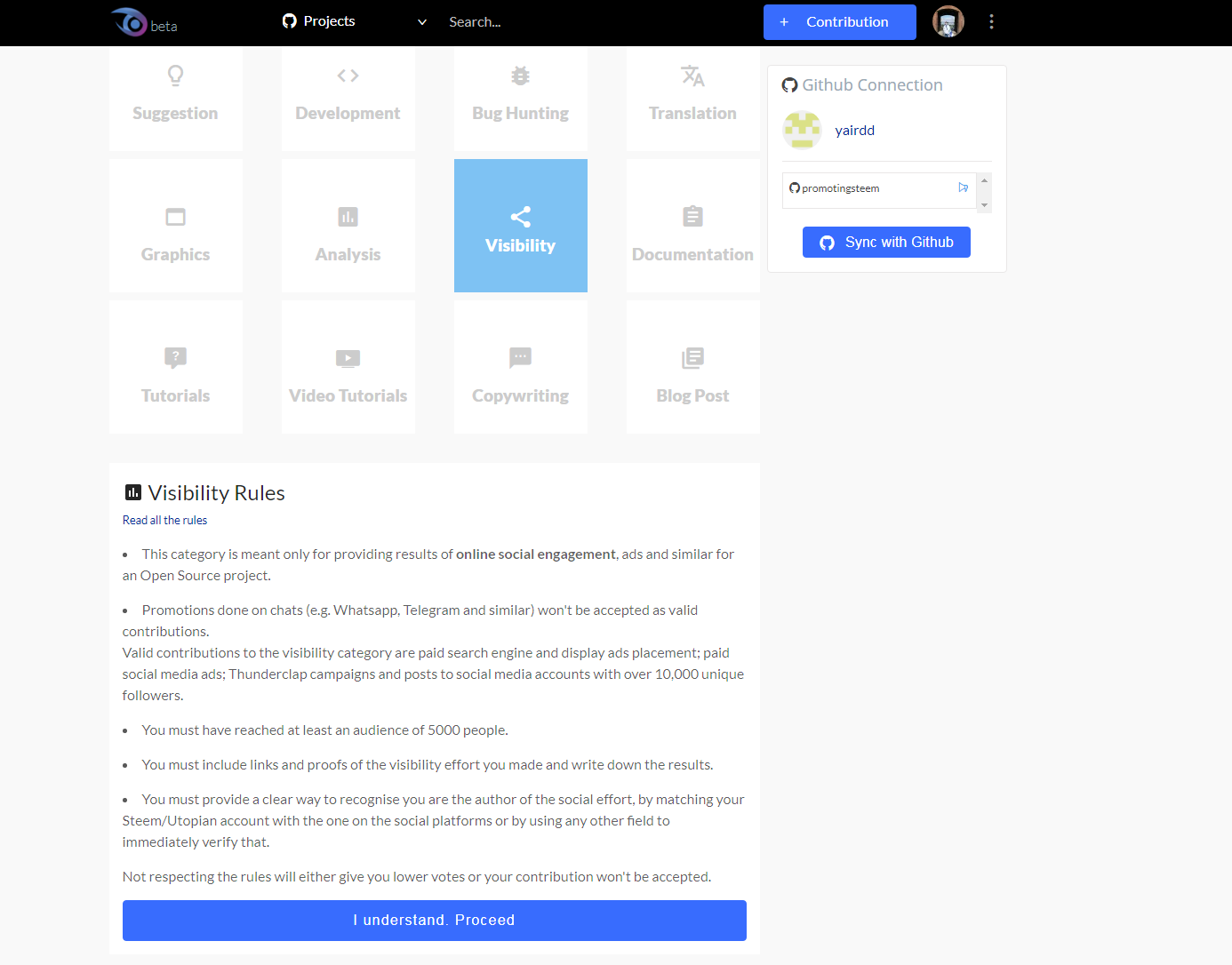This screenshot has height=965, width=1232.
Task: Click the flag icon beside promotingsteem
Action: click(963, 187)
